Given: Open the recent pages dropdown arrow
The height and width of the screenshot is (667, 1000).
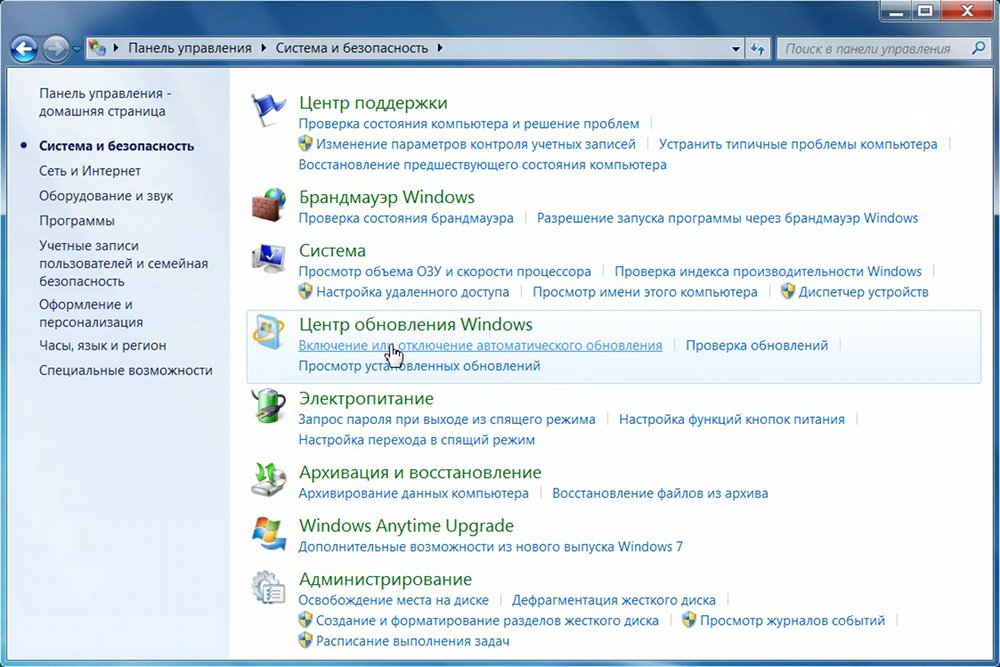Looking at the screenshot, I should pos(77,49).
